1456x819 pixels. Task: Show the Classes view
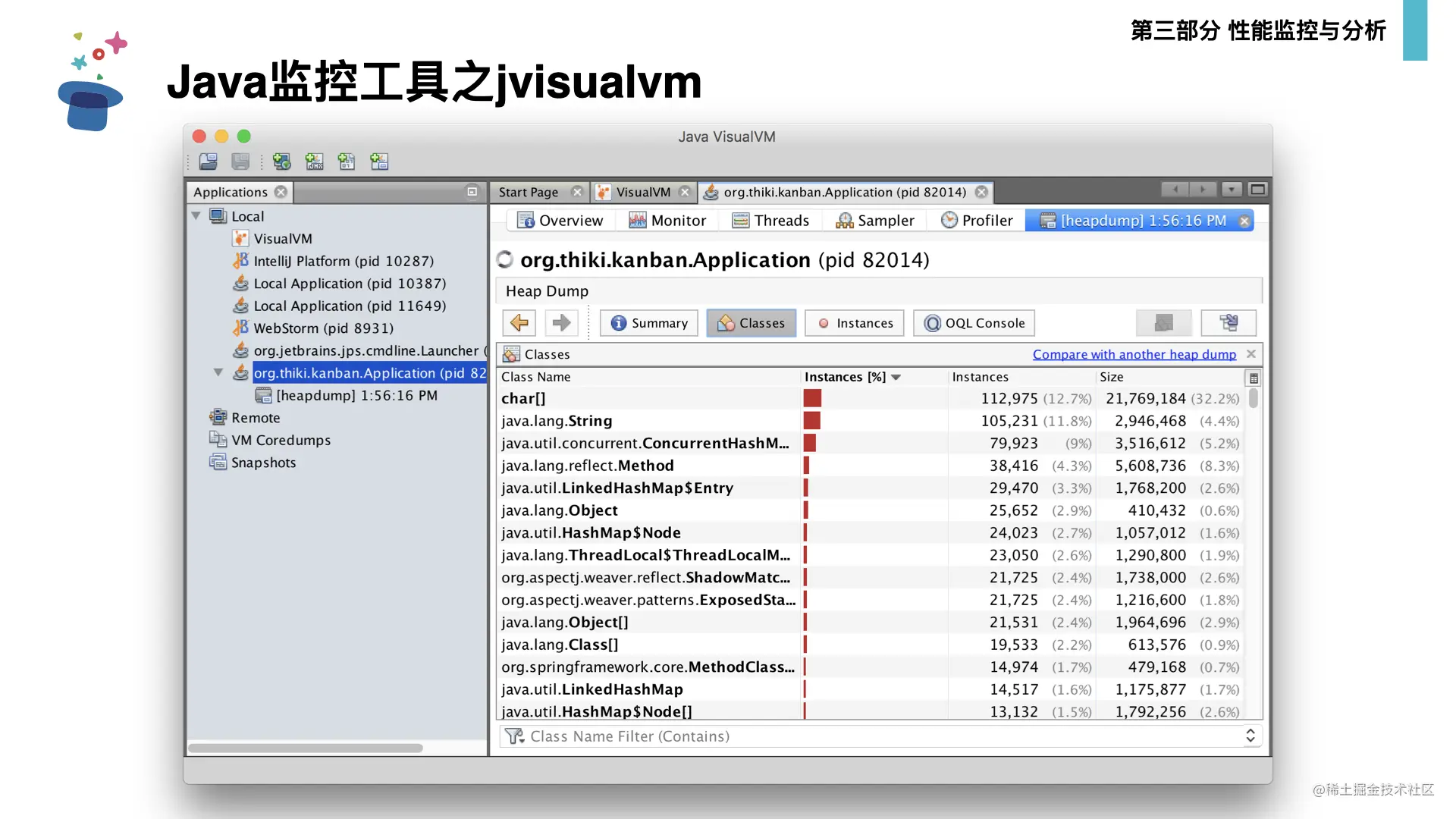click(752, 323)
